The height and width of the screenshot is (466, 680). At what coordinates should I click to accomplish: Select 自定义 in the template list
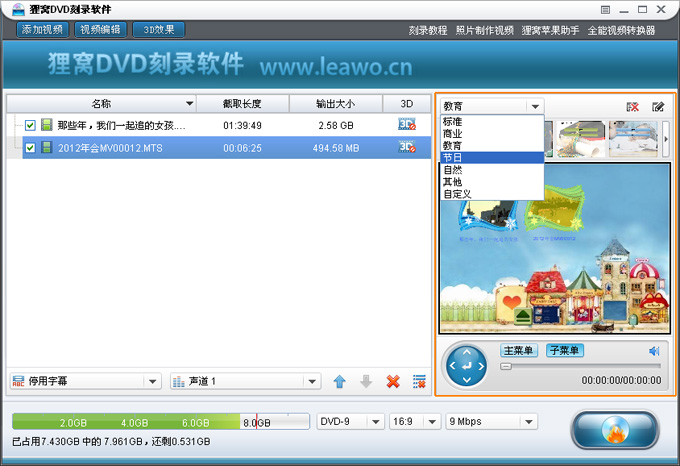492,194
